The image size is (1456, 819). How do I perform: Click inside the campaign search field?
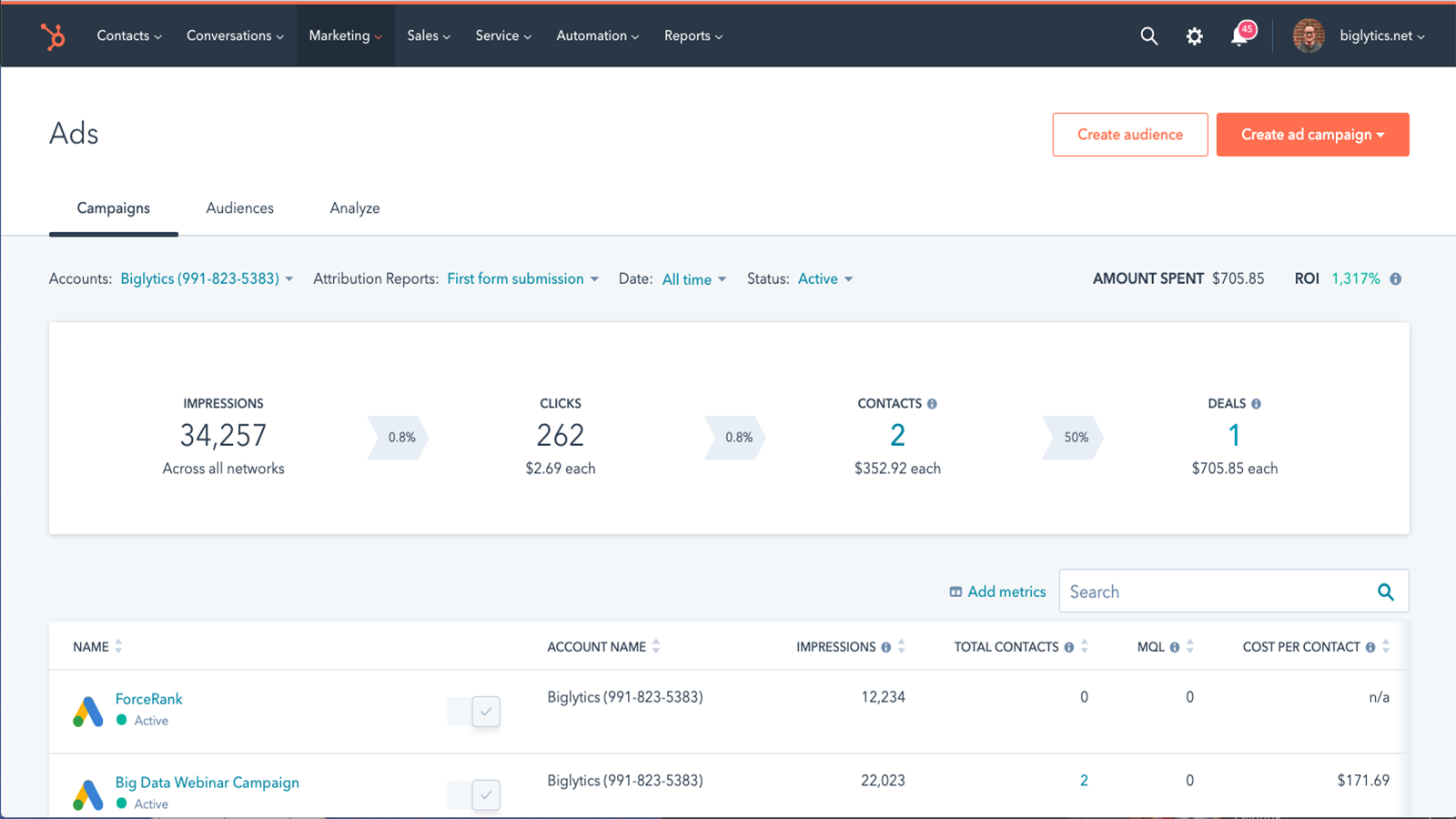pyautogui.click(x=1210, y=591)
